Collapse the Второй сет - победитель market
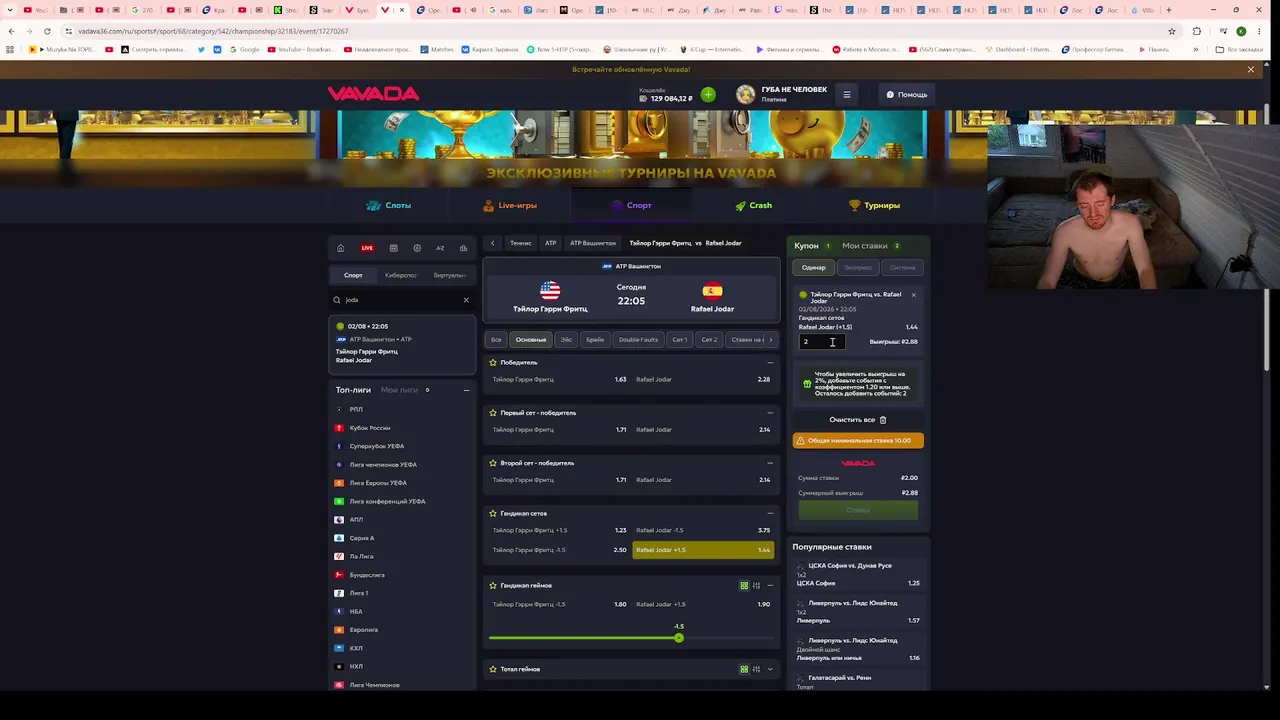Screen dimensions: 1280x720 point(770,463)
